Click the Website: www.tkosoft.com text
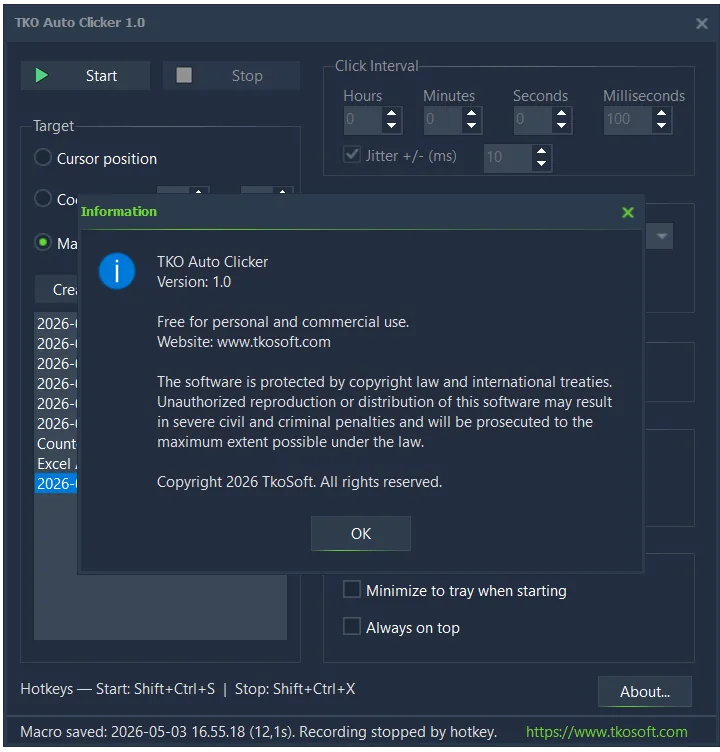The image size is (720, 752). (x=244, y=342)
